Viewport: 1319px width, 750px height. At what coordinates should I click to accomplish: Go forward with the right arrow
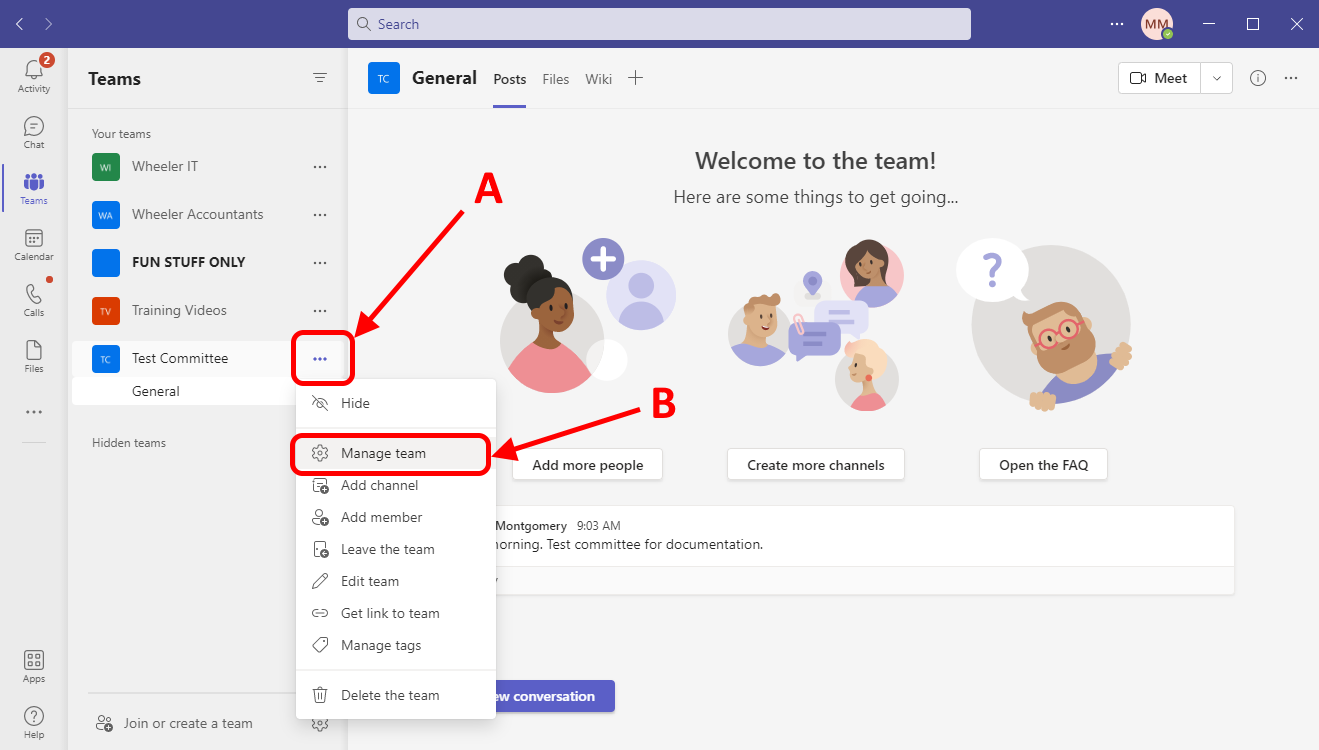(49, 24)
